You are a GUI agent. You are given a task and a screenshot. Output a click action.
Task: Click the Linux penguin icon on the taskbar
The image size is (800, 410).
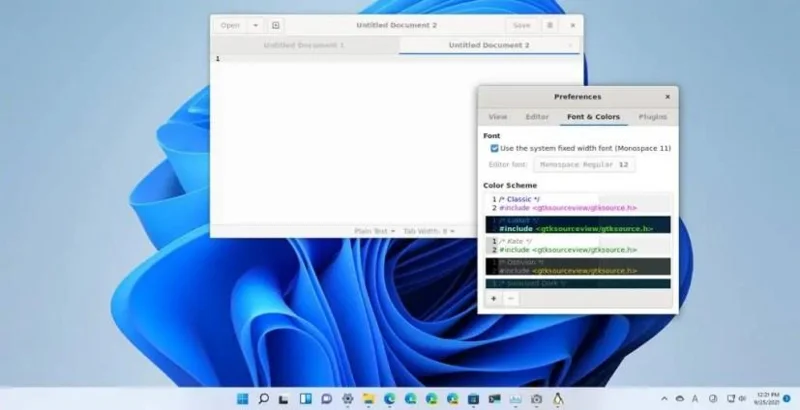click(558, 399)
